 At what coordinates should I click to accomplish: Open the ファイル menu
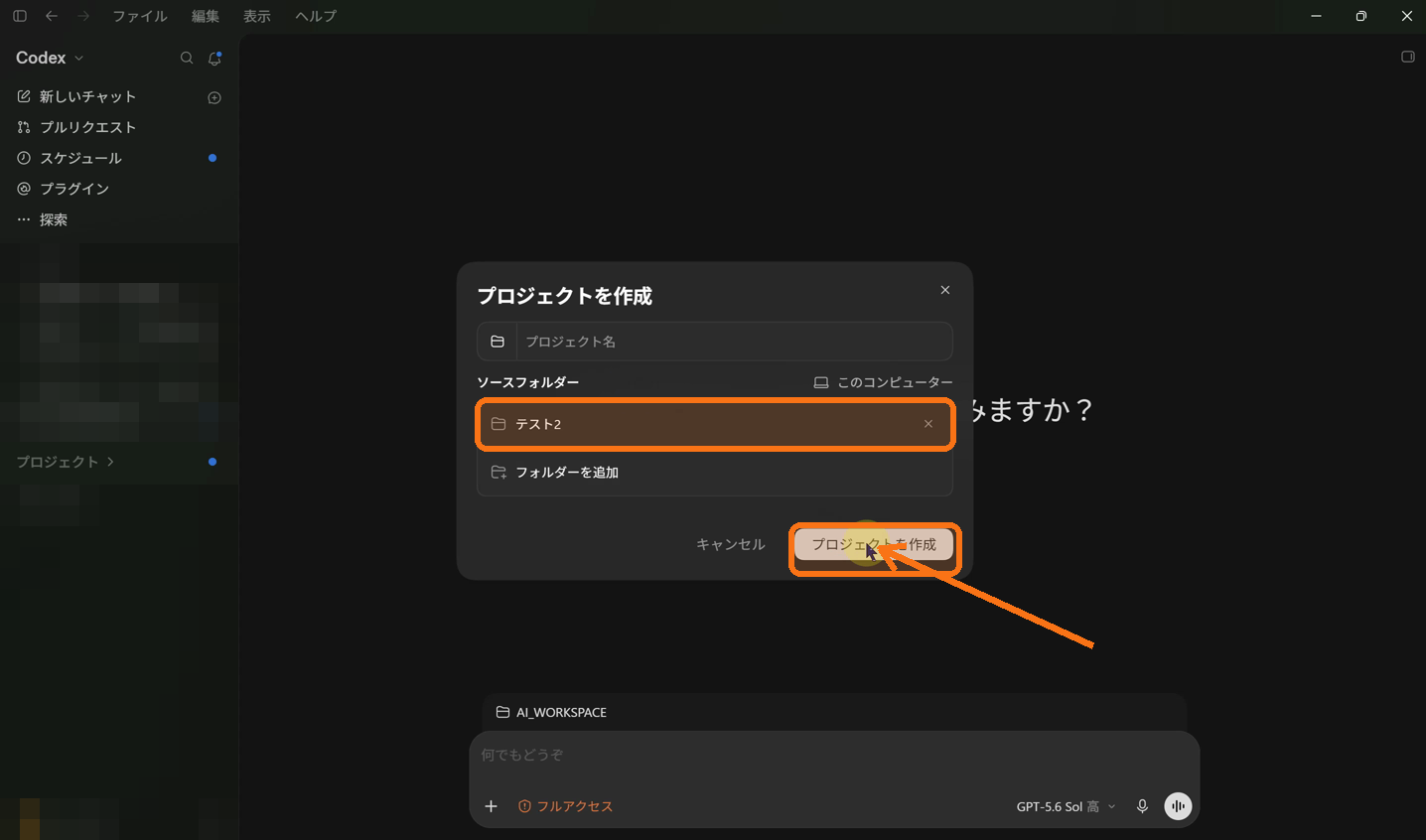click(140, 16)
